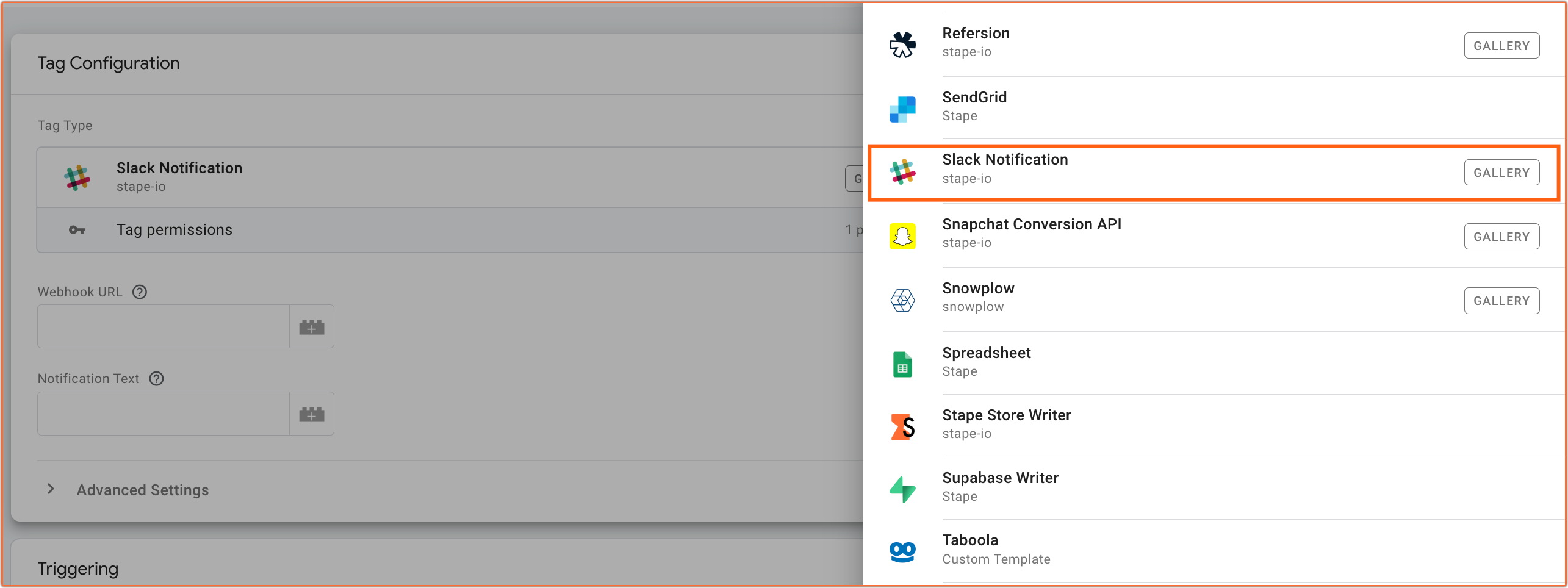Click the Triggering section heading
Image resolution: width=1568 pixels, height=588 pixels.
78,568
